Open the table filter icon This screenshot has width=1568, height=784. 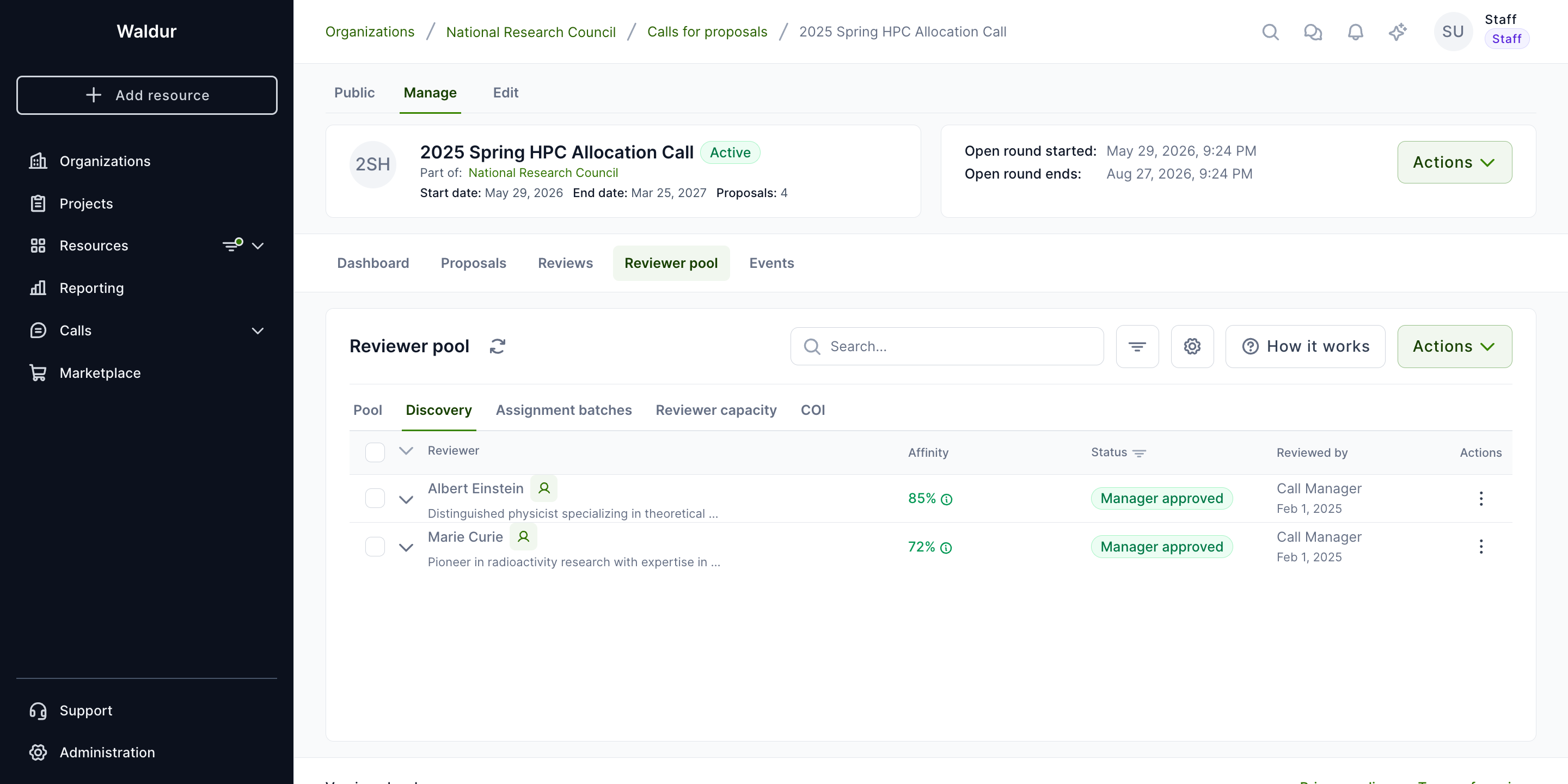click(1137, 346)
